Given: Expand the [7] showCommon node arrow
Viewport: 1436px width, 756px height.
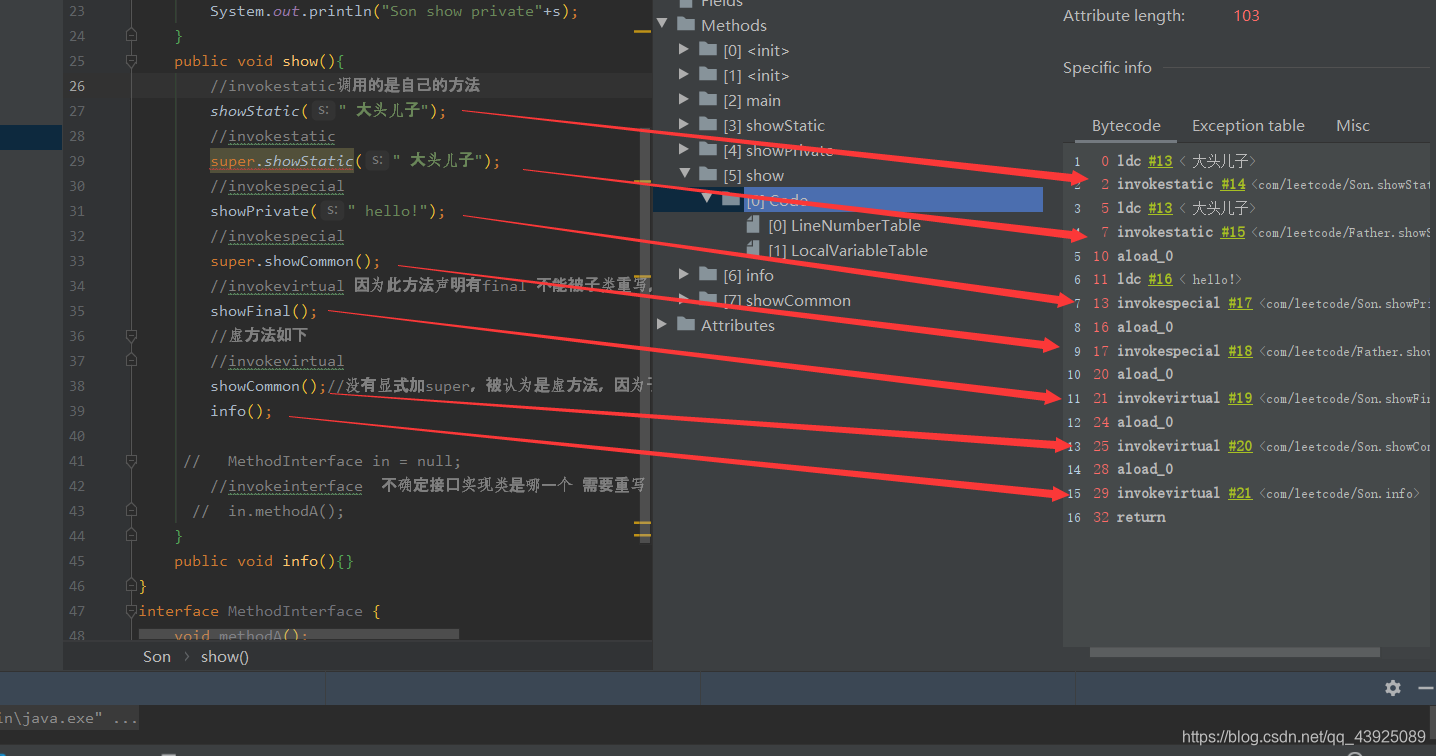Looking at the screenshot, I should click(684, 300).
